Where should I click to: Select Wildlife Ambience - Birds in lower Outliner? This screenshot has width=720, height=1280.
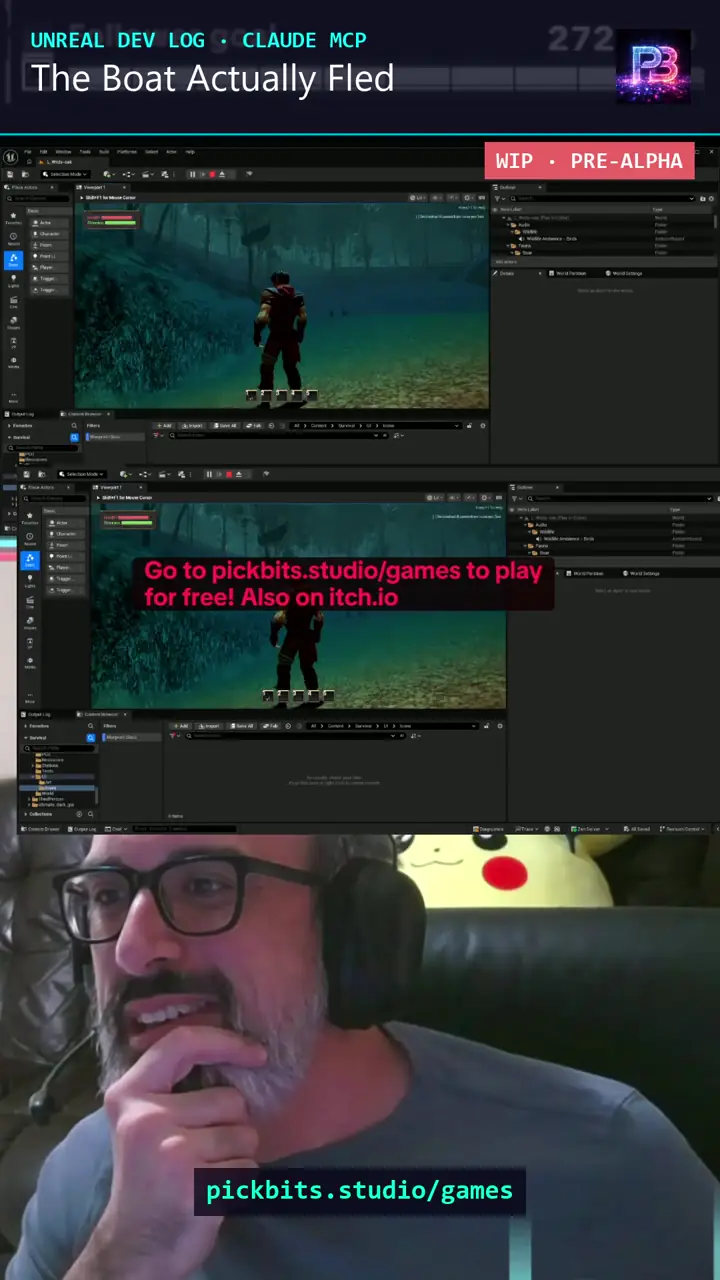coord(567,538)
